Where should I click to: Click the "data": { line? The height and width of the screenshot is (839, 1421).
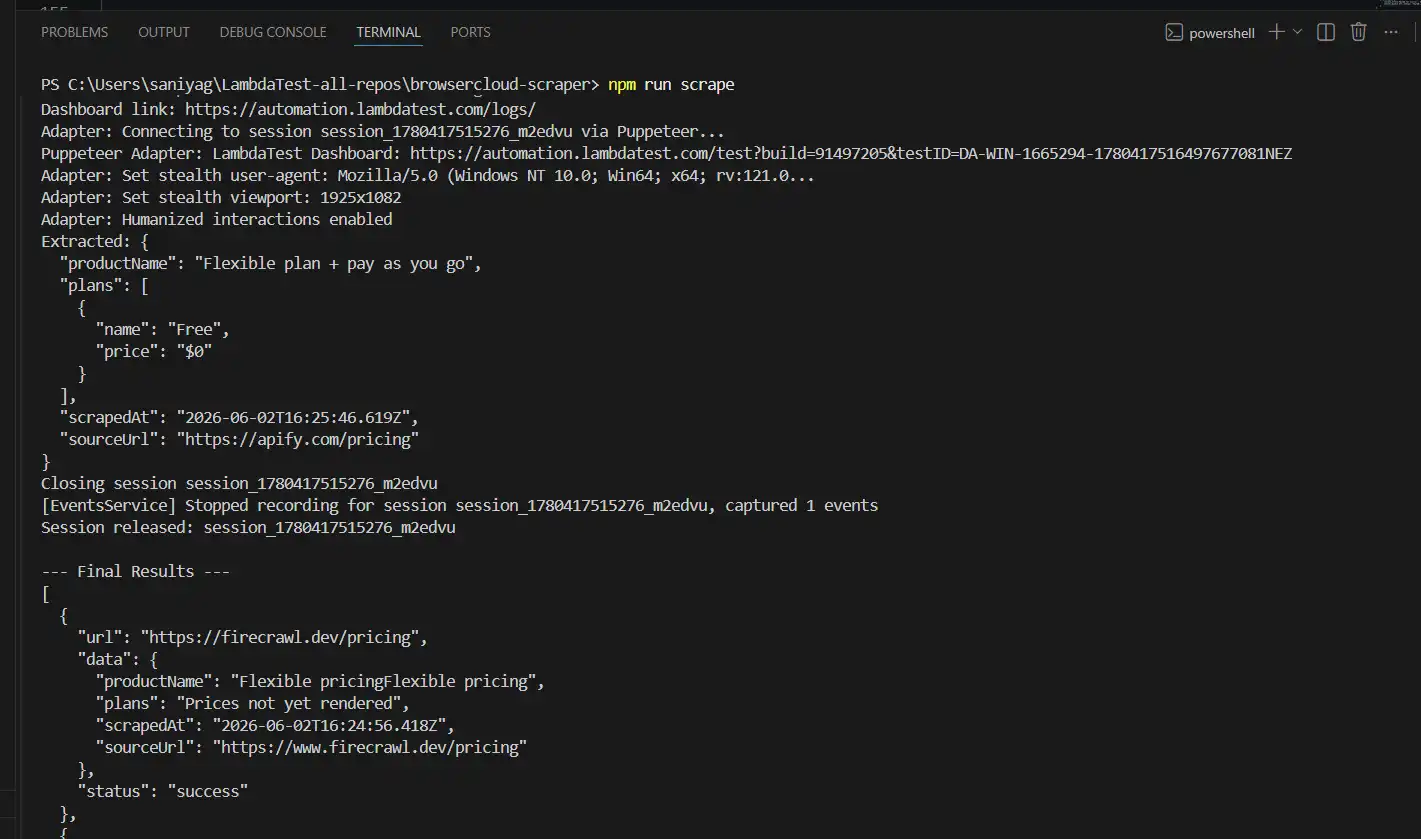click(x=117, y=660)
